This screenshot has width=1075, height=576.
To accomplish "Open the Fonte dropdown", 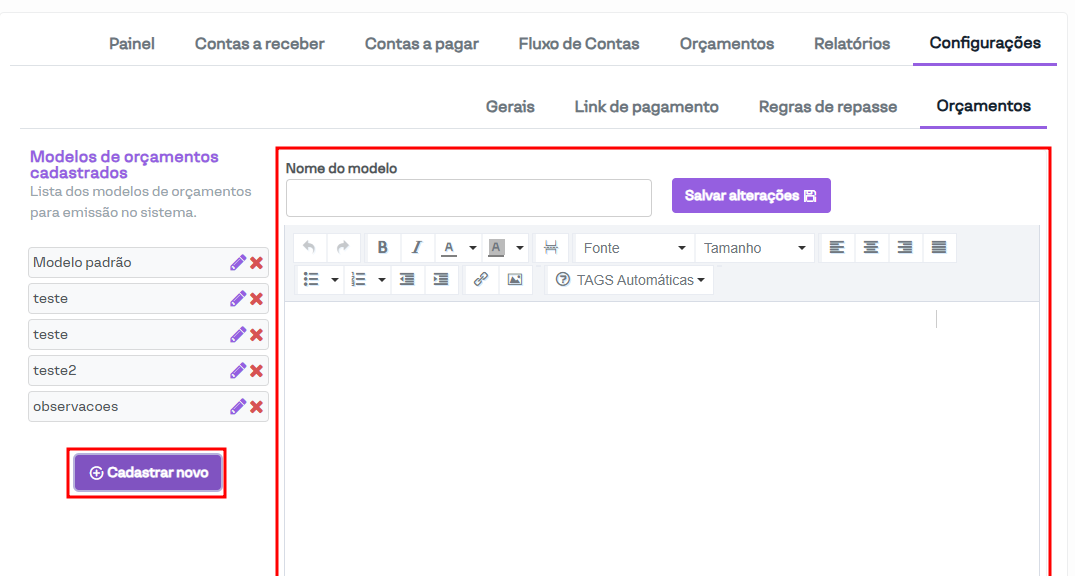I will coord(634,248).
